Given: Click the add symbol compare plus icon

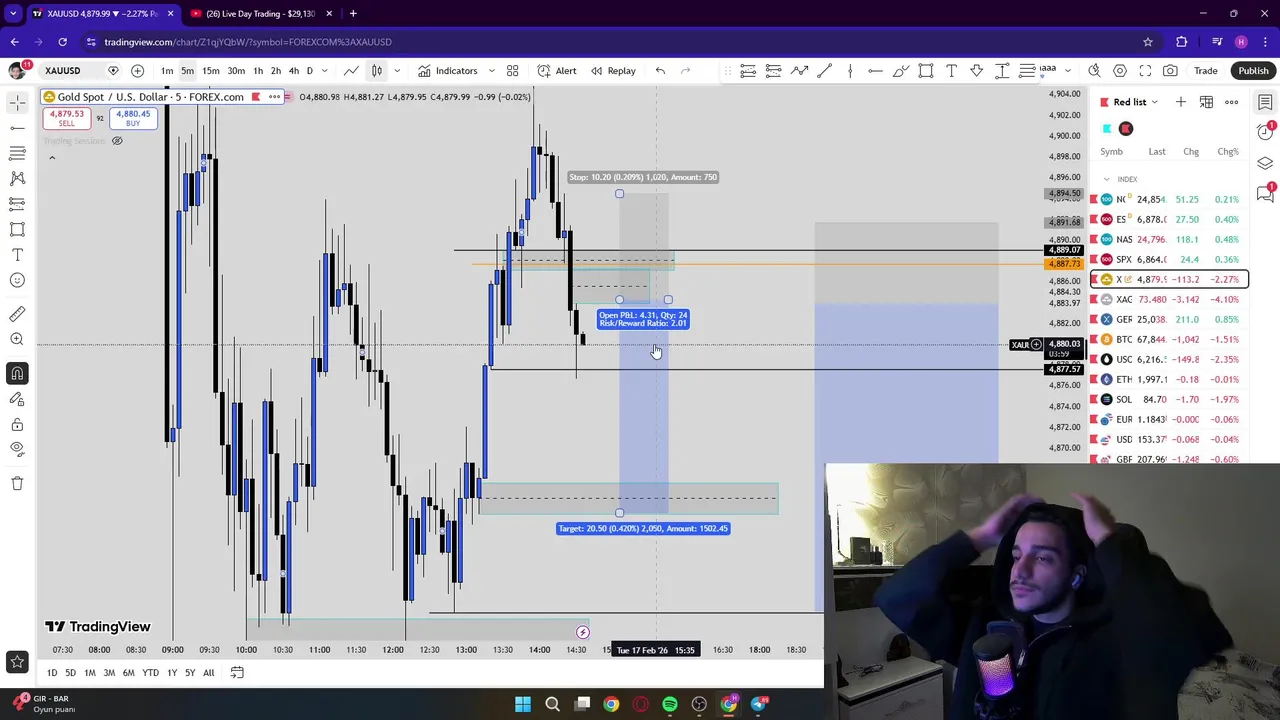Looking at the screenshot, I should click(x=137, y=71).
